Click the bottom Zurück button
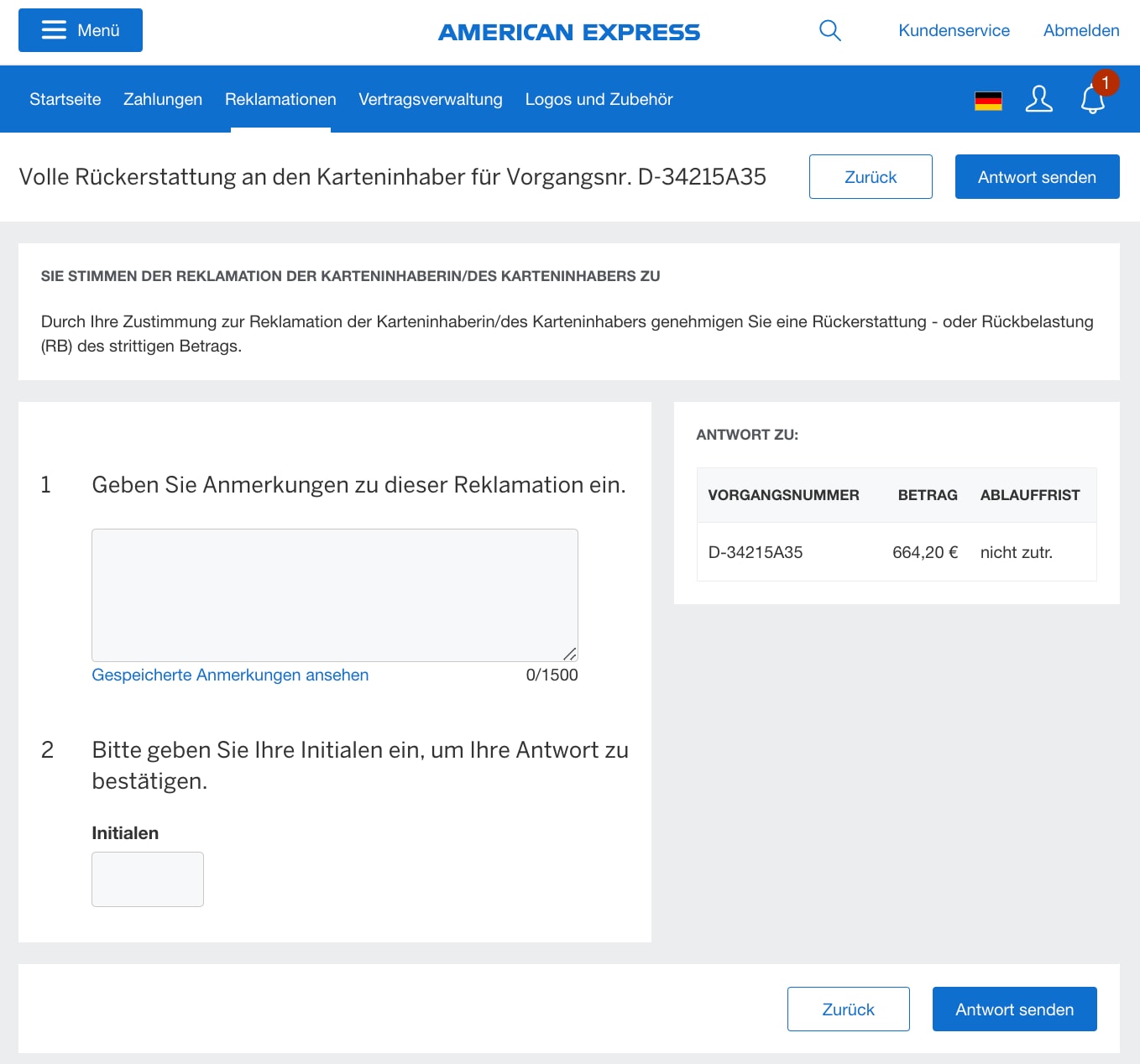The image size is (1140, 1064). pos(848,1009)
